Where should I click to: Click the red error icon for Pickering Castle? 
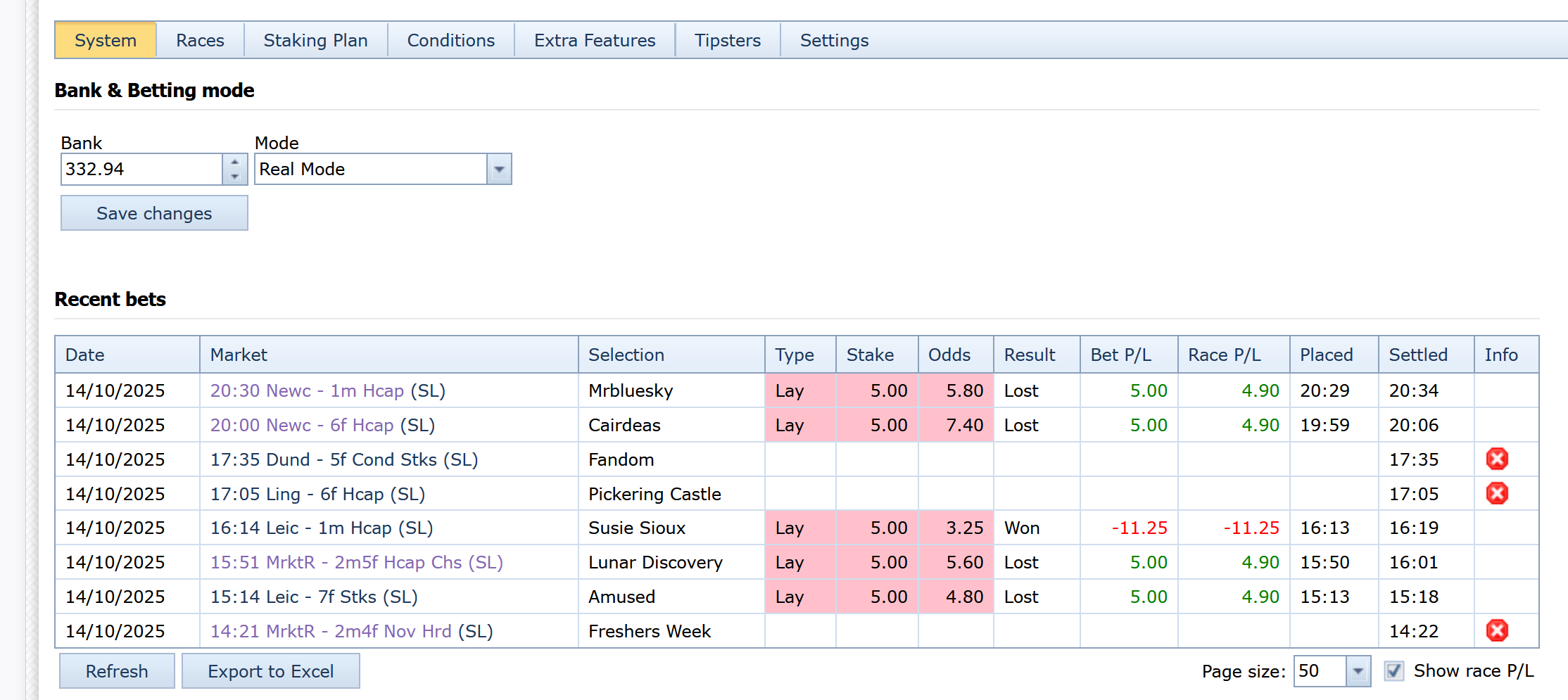point(1497,494)
